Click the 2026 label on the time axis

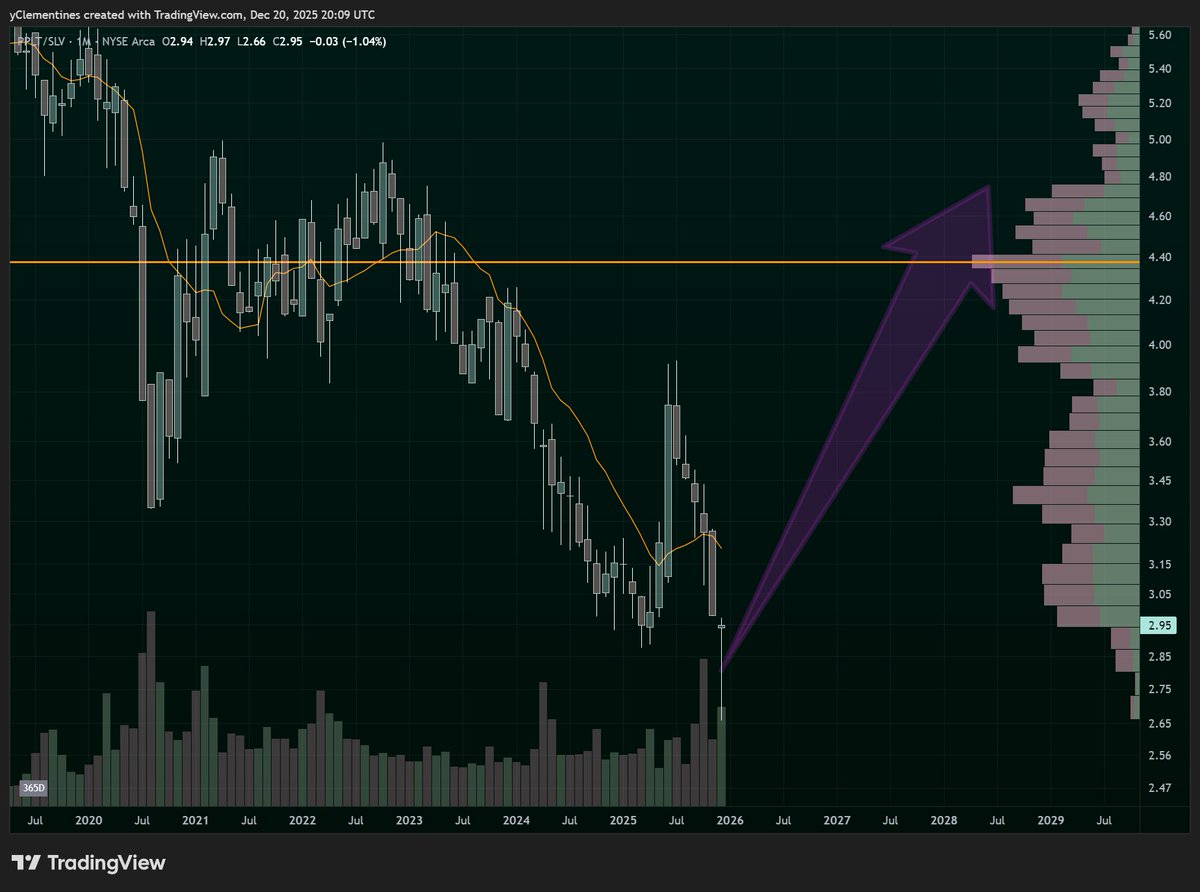729,820
